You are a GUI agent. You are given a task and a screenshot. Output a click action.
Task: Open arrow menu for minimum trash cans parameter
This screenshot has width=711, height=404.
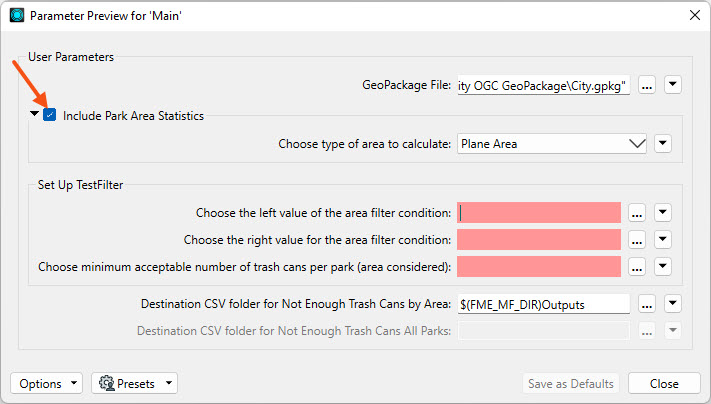point(662,267)
